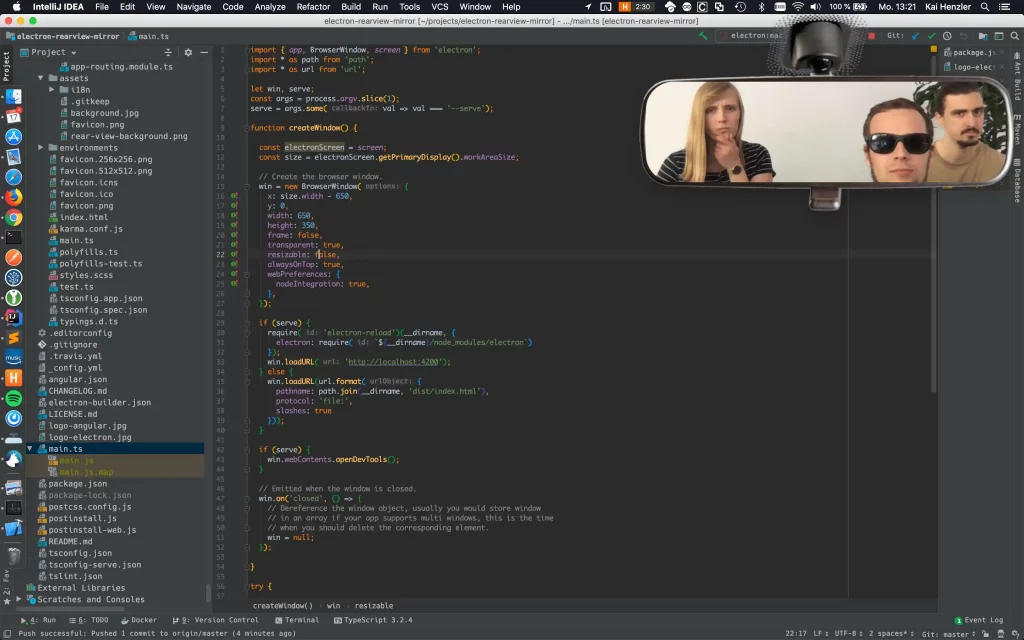
Task: Click the volume icon in the menu bar
Action: pyautogui.click(x=816, y=7)
